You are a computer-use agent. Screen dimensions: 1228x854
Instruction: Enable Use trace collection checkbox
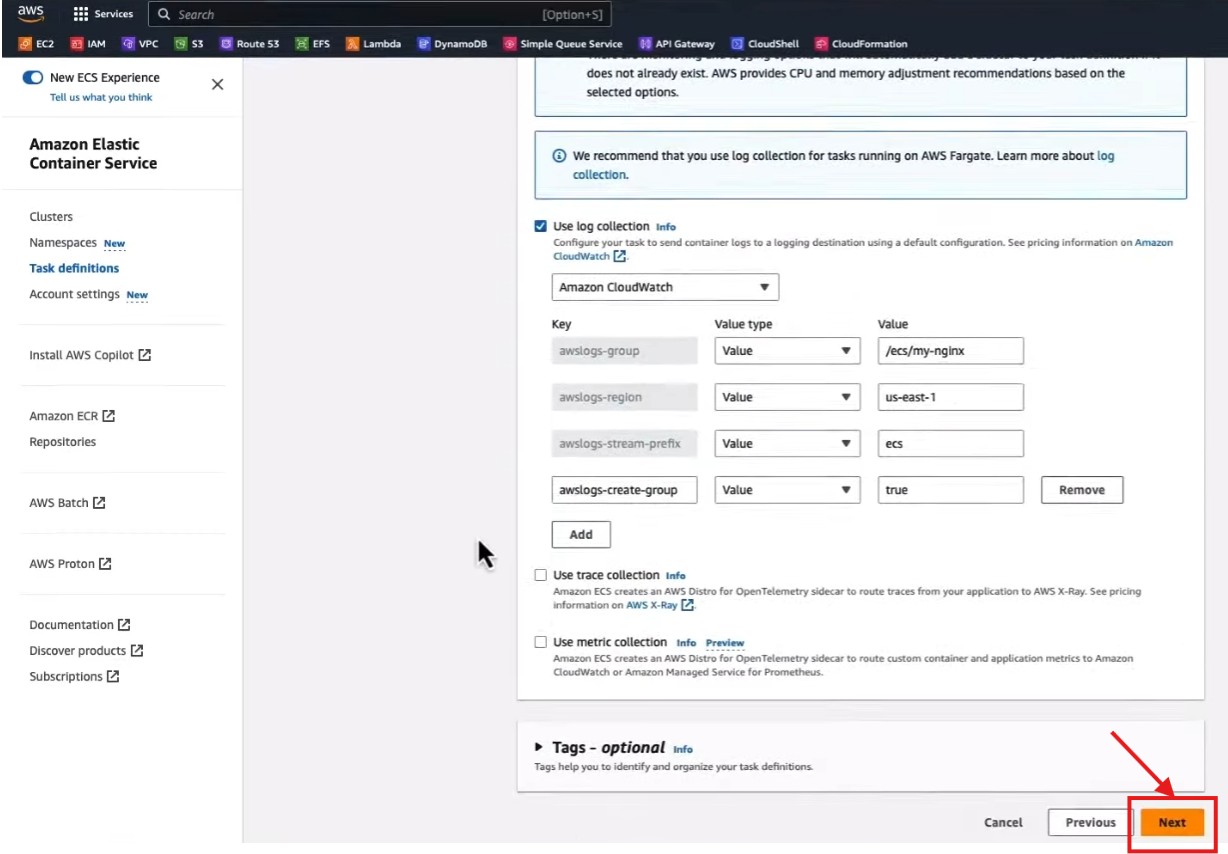coord(541,575)
